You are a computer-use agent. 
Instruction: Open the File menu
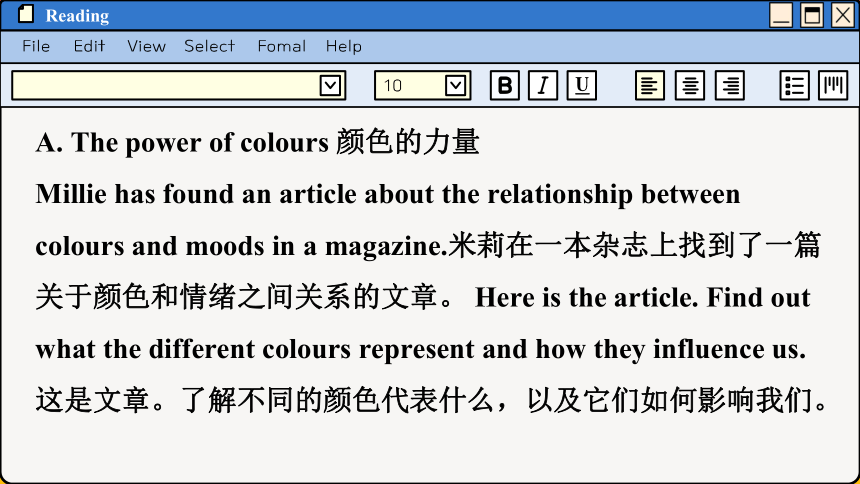point(36,46)
